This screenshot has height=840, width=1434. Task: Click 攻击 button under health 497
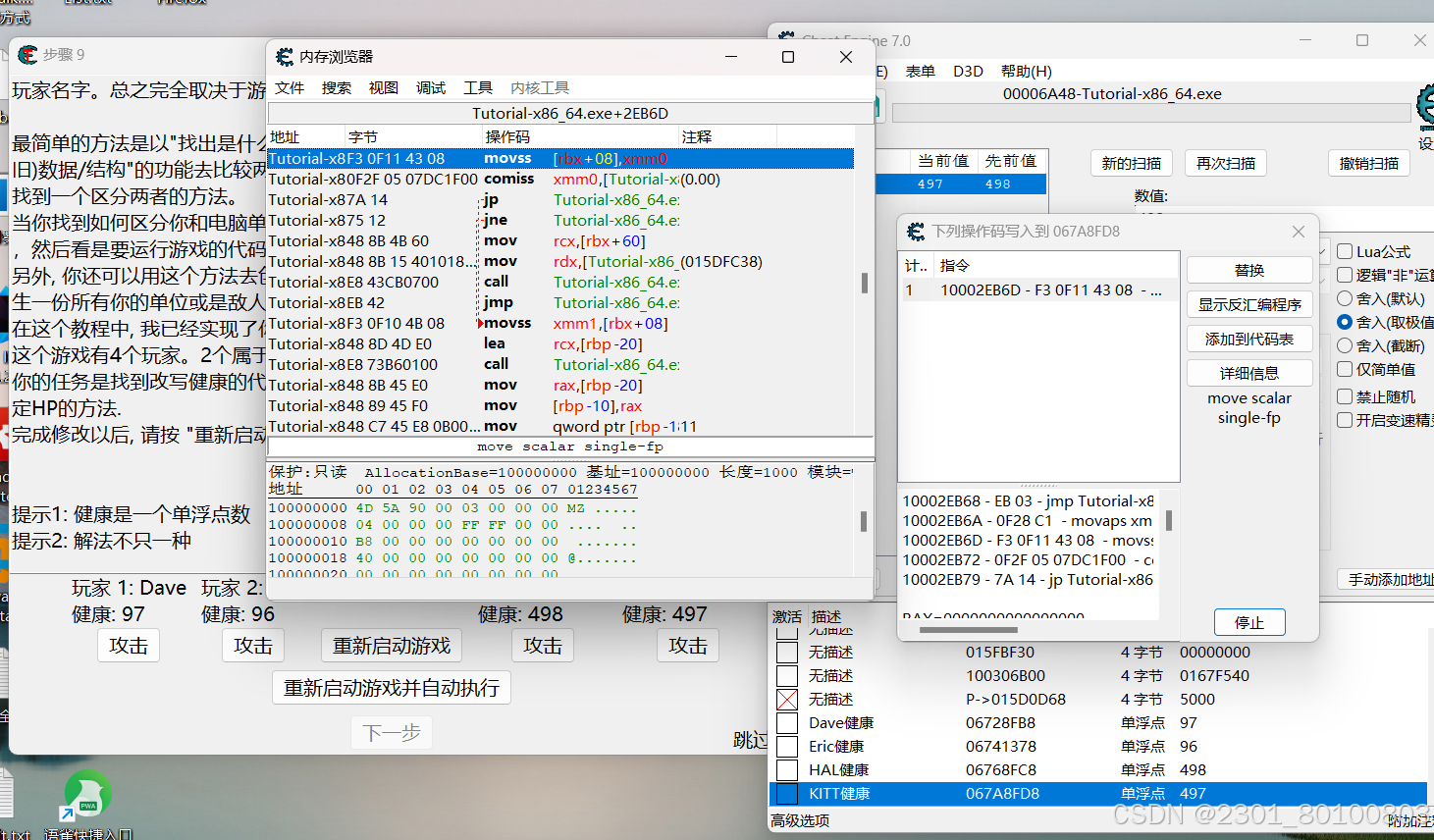[x=688, y=646]
